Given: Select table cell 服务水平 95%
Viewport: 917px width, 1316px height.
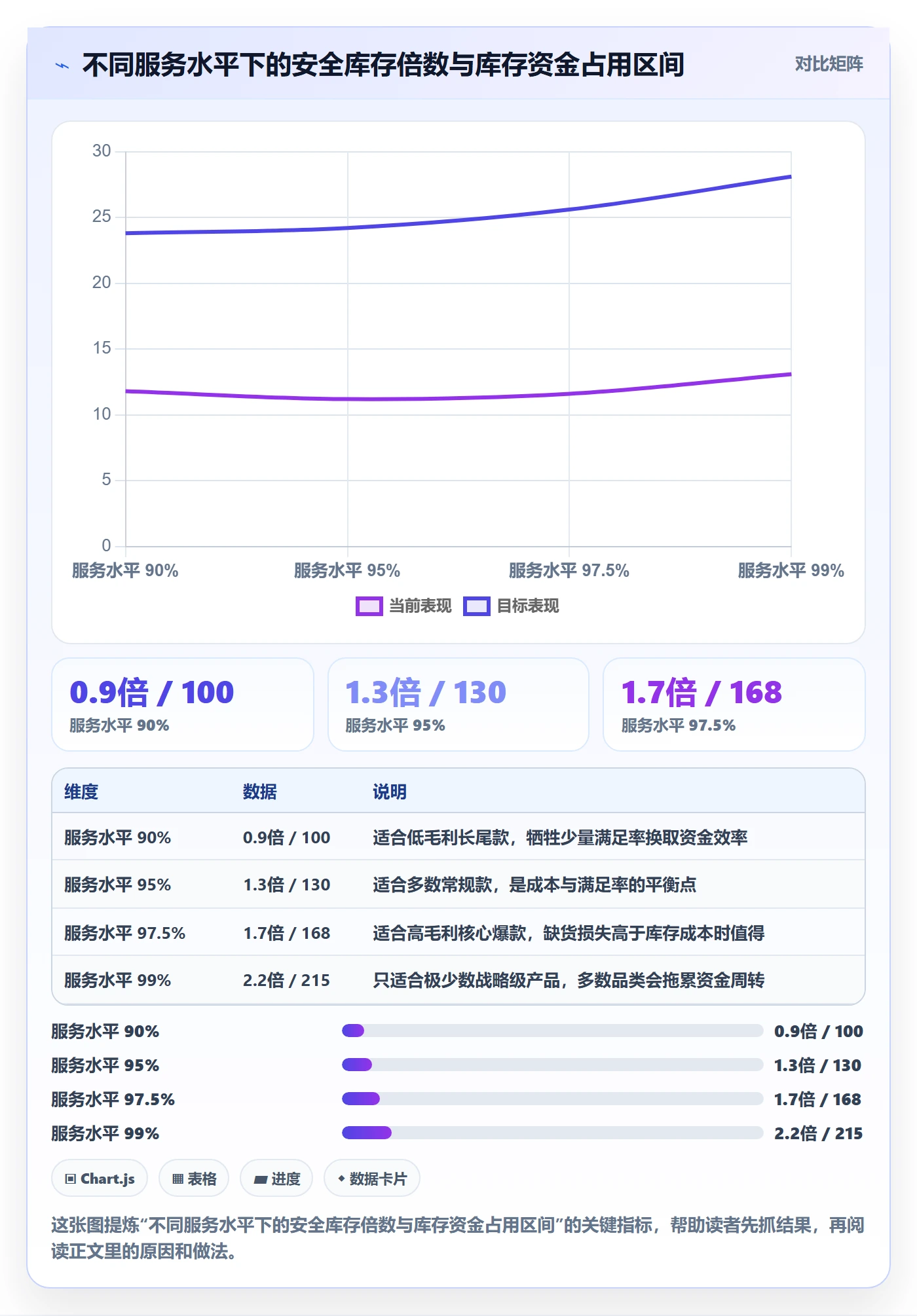Looking at the screenshot, I should coord(117,885).
